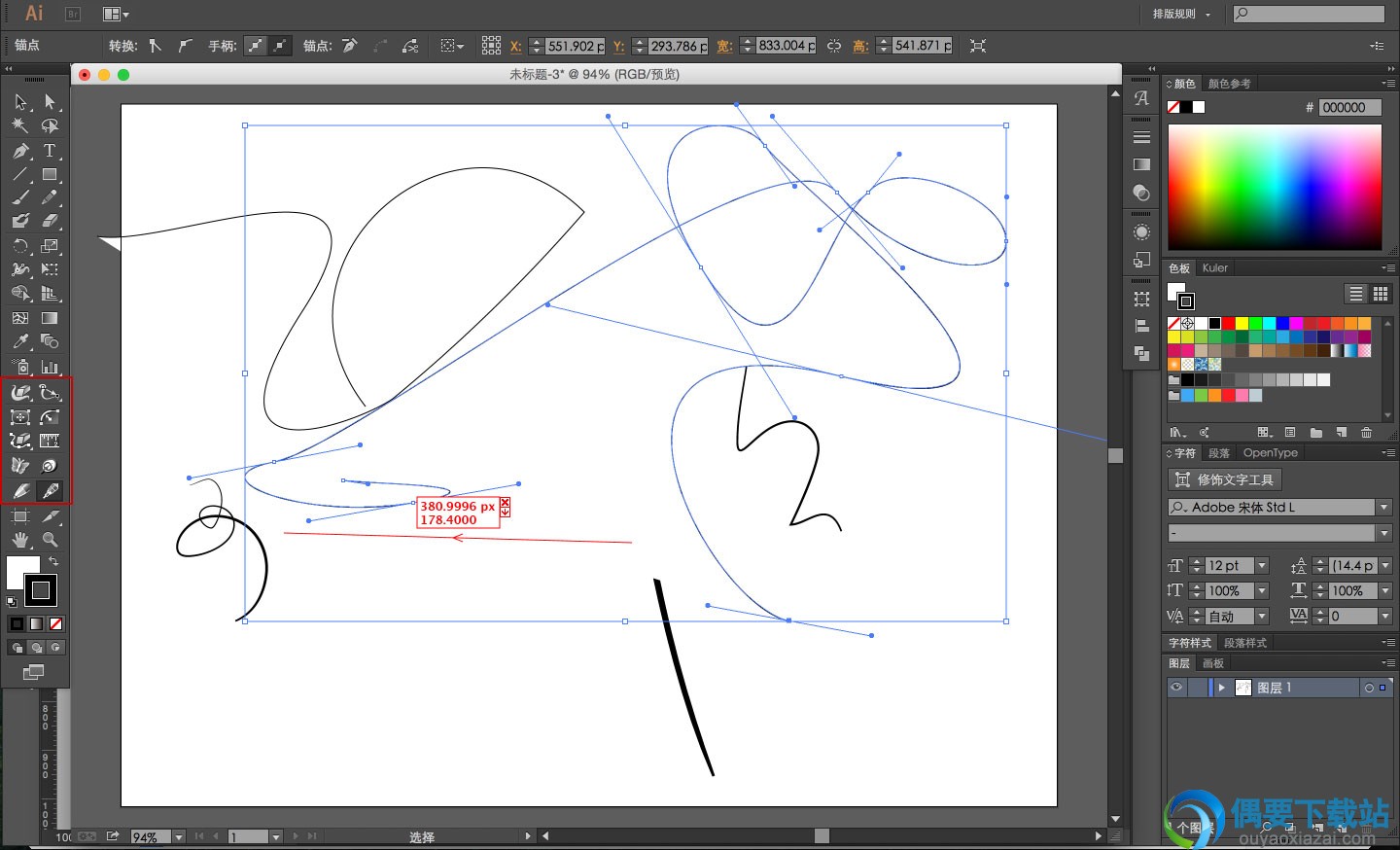Open the 排版规则 workspace dropdown

[1181, 14]
